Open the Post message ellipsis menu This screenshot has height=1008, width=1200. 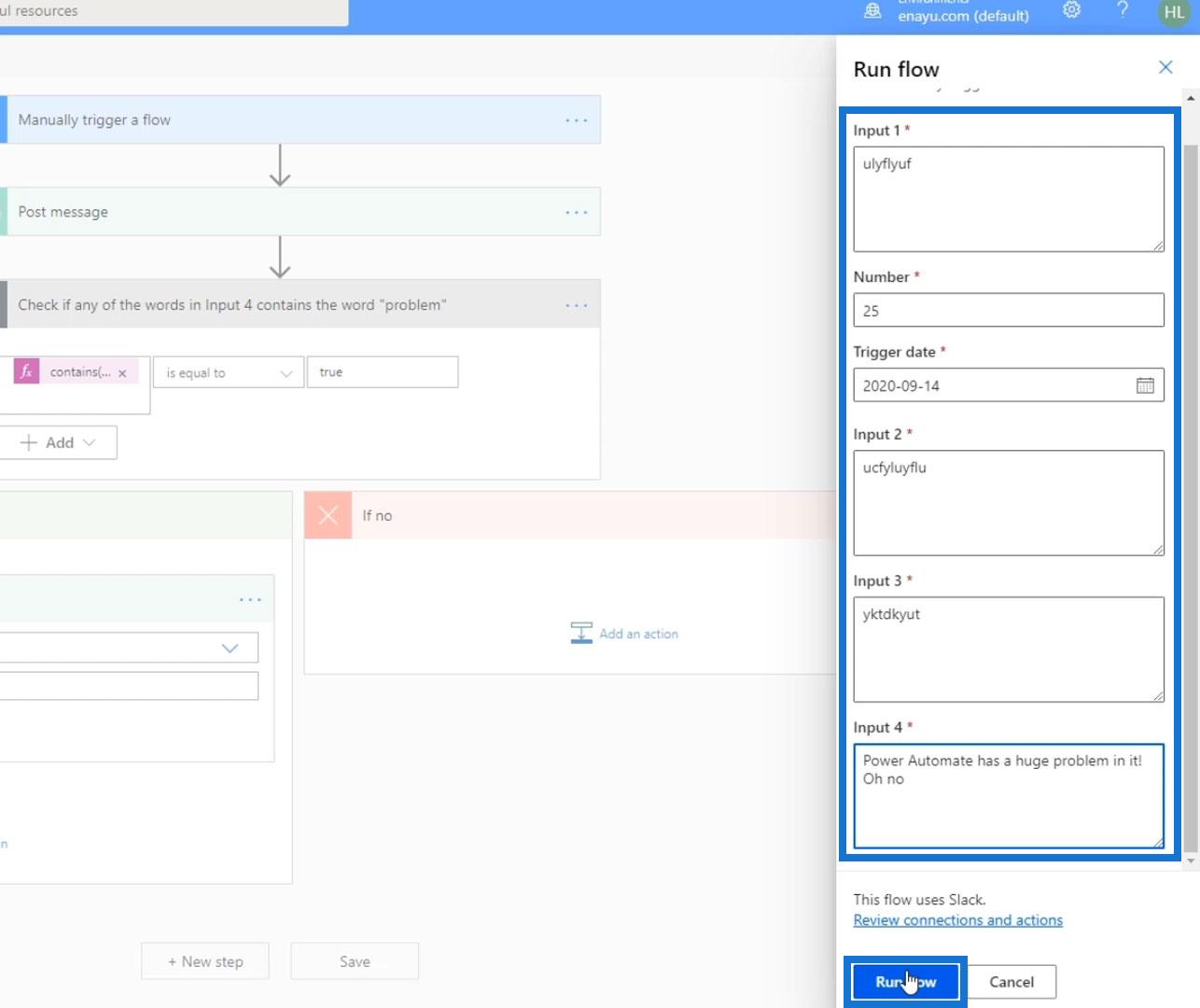coord(577,213)
